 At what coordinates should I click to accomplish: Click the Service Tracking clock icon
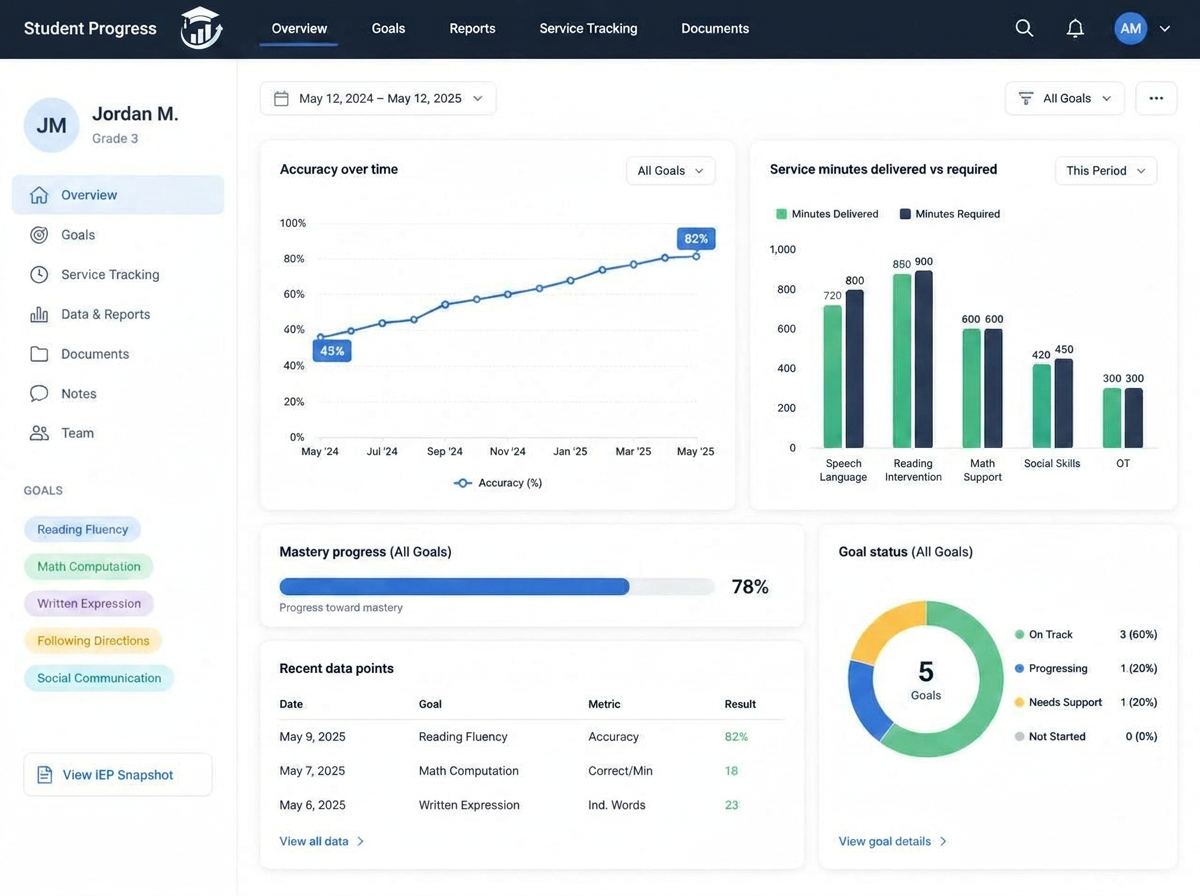(x=39, y=274)
